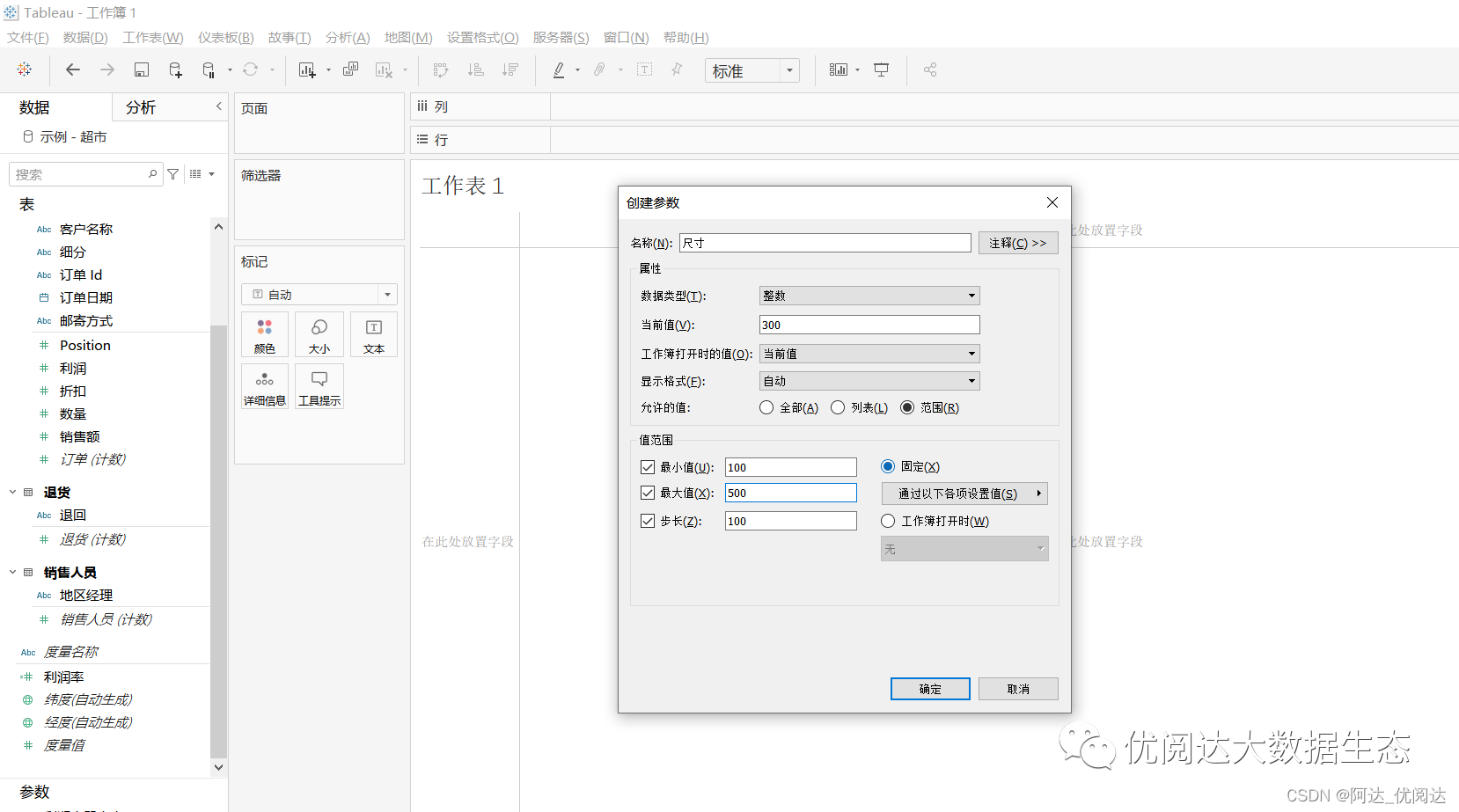Close the Create Parameter dialog
Image resolution: width=1459 pixels, height=812 pixels.
[1052, 202]
